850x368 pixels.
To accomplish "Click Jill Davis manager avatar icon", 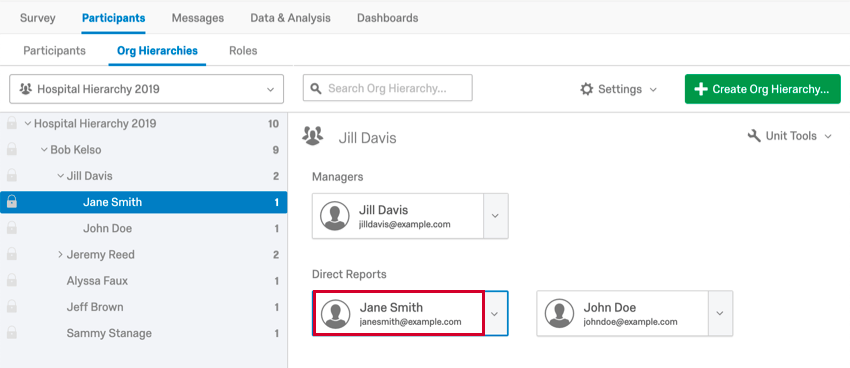I will (334, 216).
